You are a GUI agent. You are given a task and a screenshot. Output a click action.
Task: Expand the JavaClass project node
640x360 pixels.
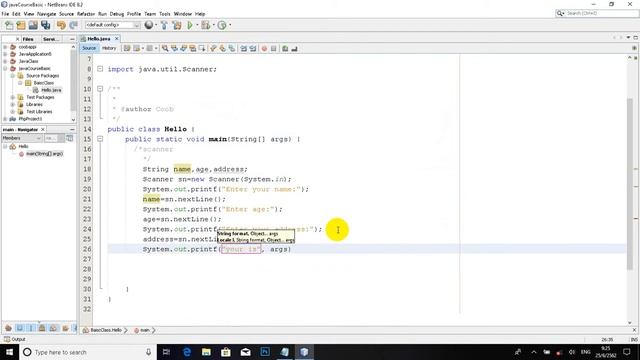(5, 61)
